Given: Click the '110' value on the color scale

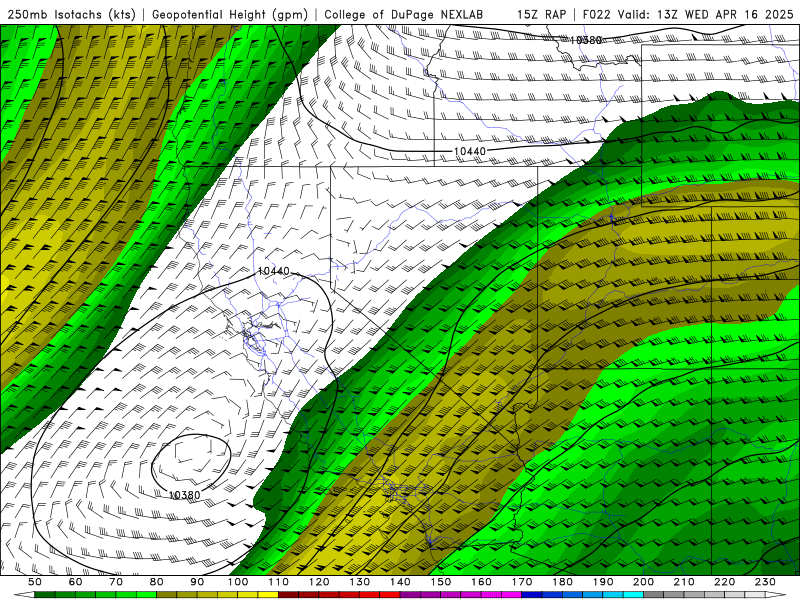Looking at the screenshot, I should (279, 582).
